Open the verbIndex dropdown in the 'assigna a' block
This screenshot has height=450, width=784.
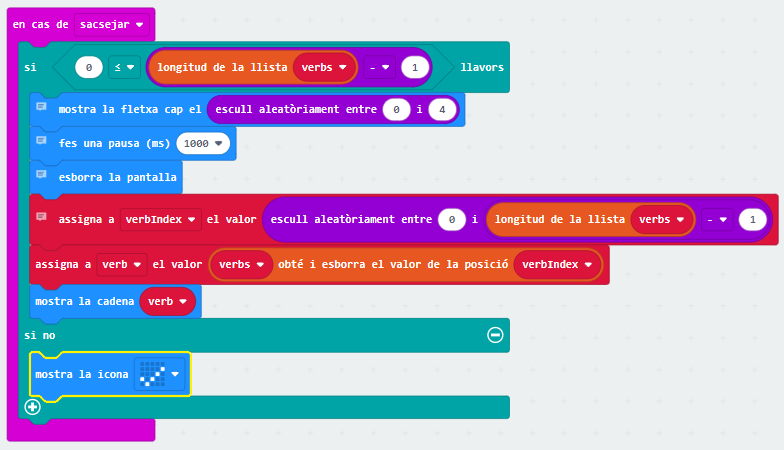click(160, 219)
